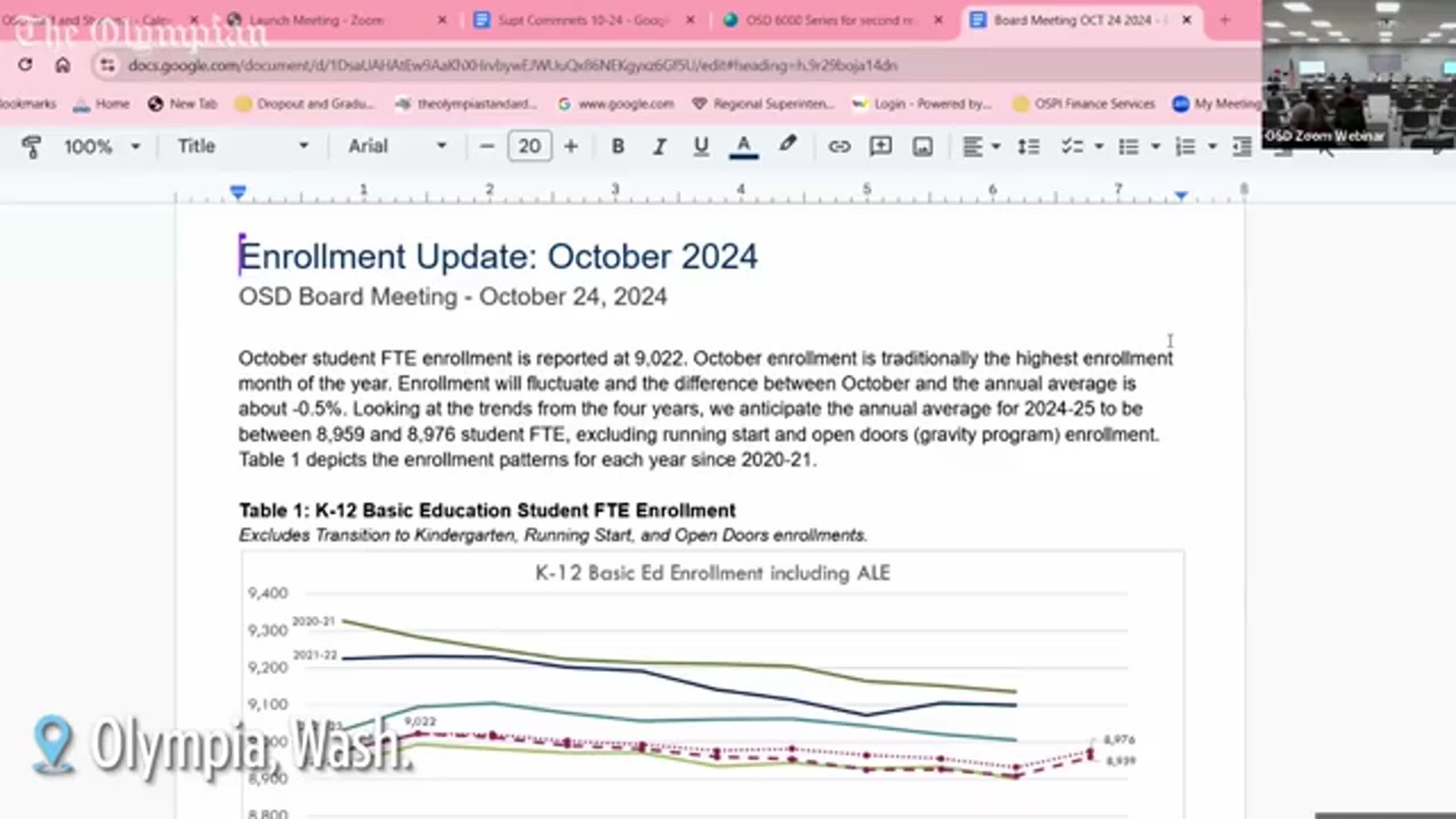This screenshot has height=819, width=1456.
Task: Reload the current page
Action: (x=26, y=65)
